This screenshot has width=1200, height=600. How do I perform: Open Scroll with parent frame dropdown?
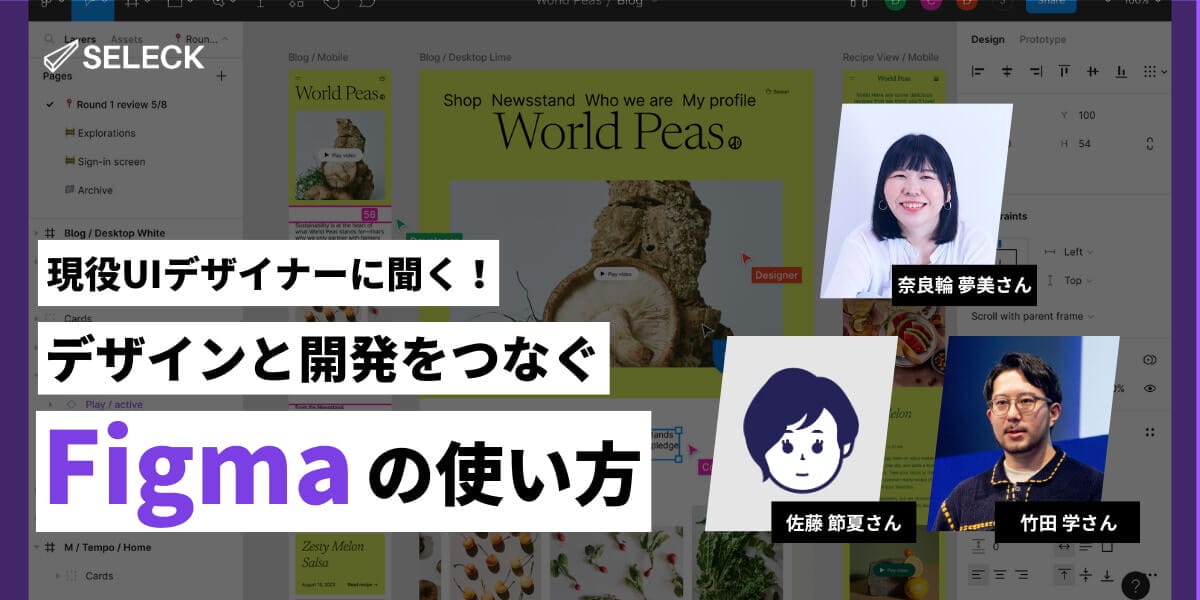tap(1032, 316)
